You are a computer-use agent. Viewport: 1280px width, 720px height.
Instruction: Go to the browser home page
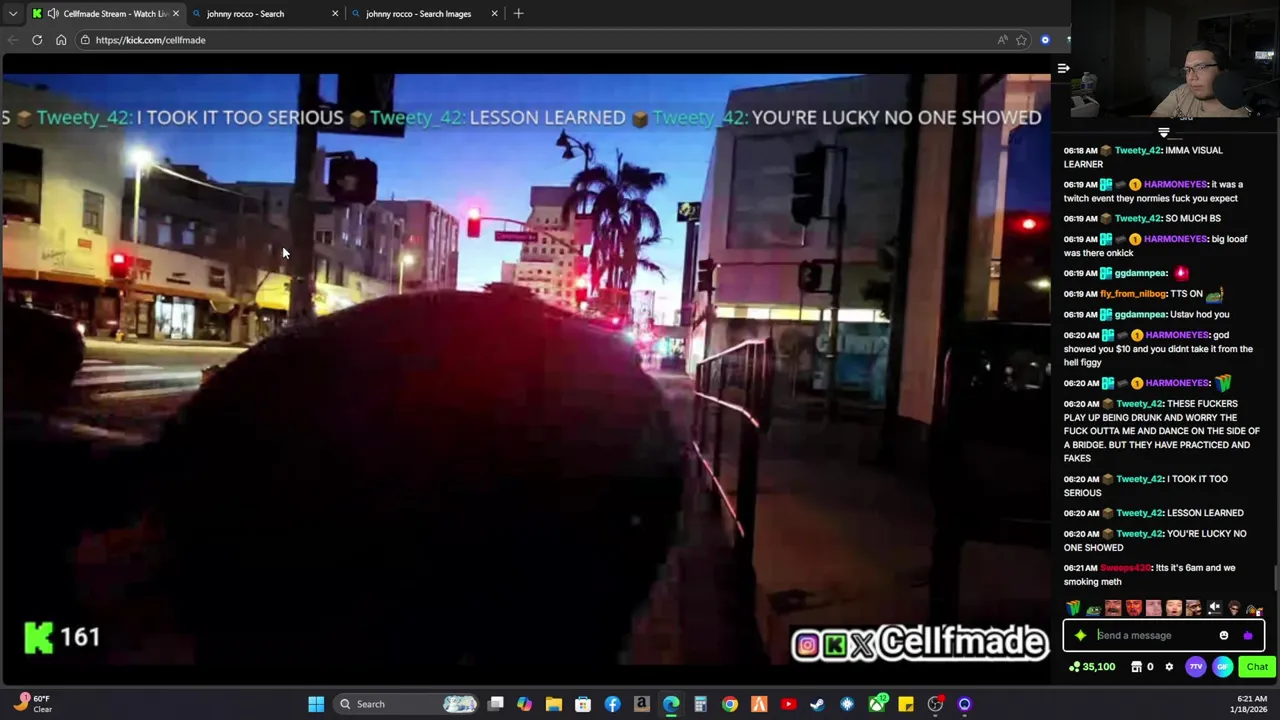click(x=61, y=40)
